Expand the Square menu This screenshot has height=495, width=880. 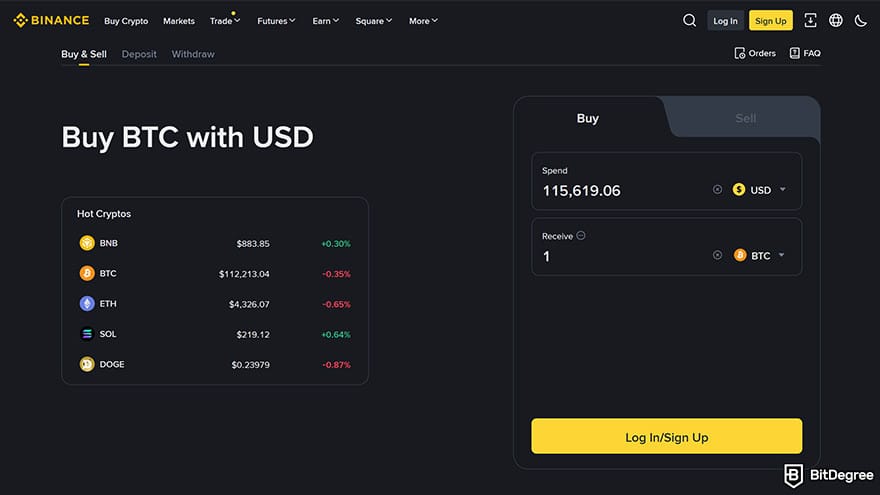[x=374, y=21]
